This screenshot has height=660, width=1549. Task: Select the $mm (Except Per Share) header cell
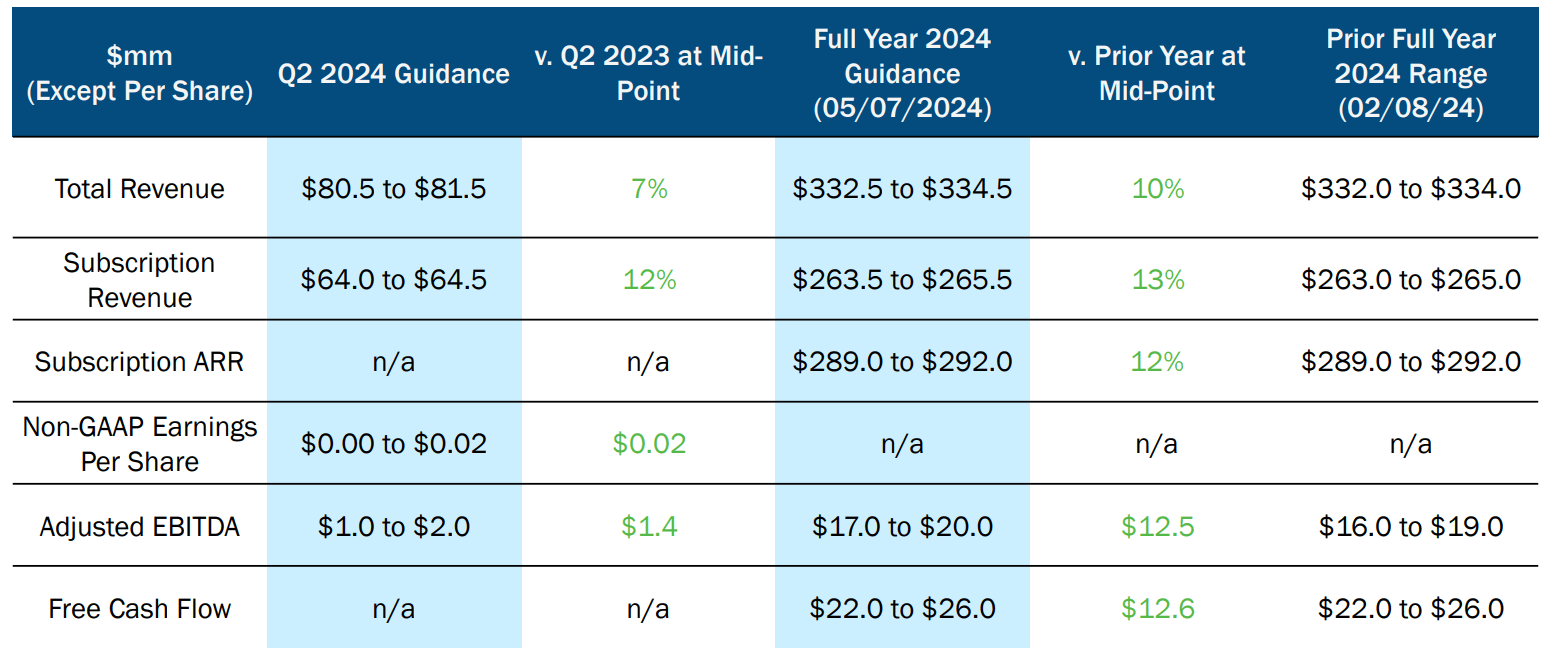tap(139, 74)
